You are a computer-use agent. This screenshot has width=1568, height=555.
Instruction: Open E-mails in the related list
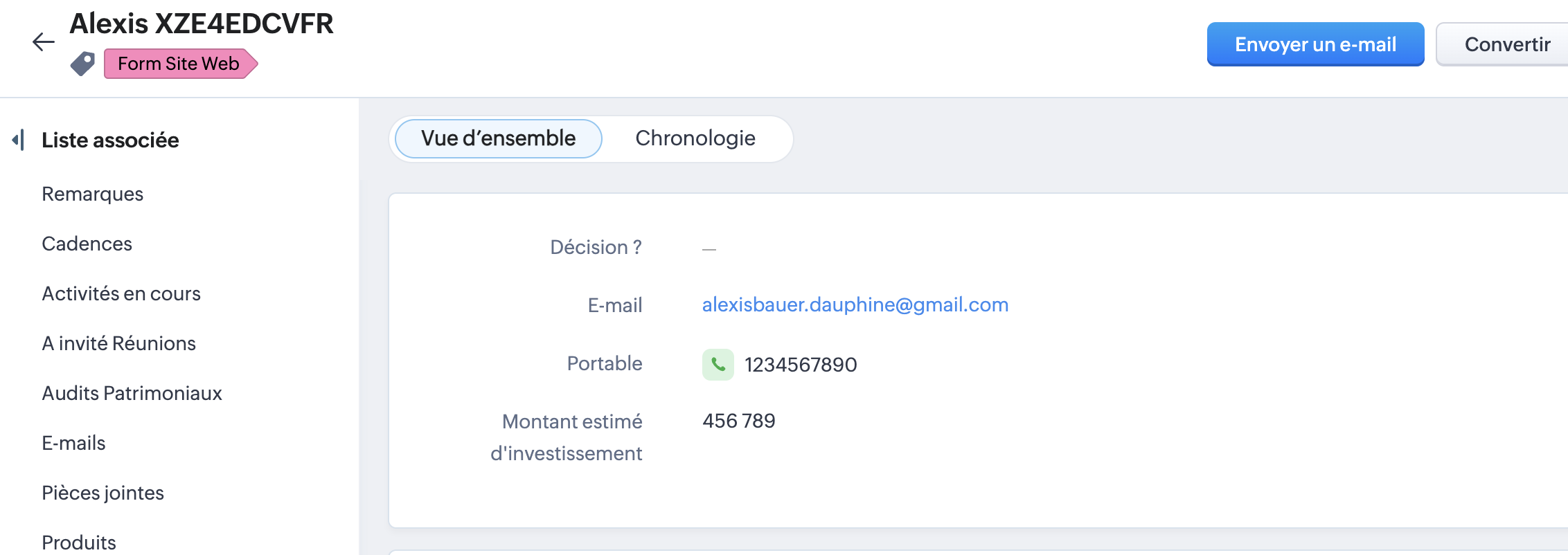click(73, 444)
